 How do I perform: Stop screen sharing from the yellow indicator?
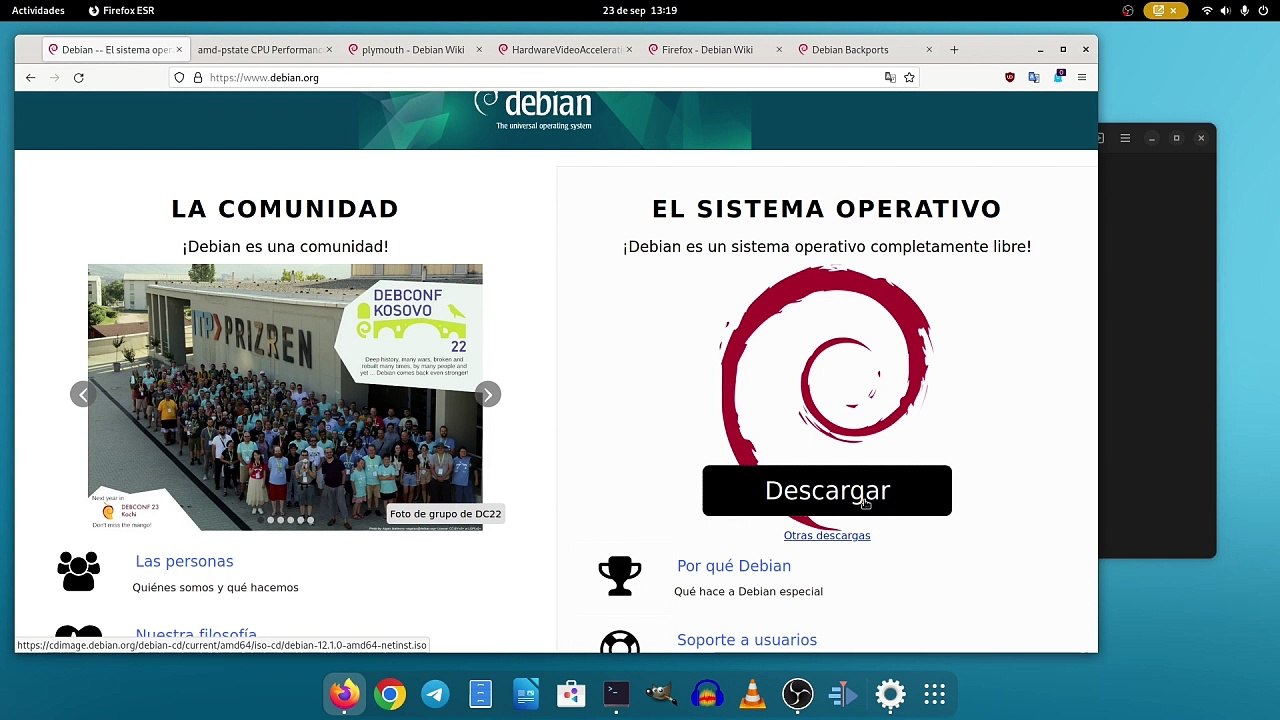1167,11
